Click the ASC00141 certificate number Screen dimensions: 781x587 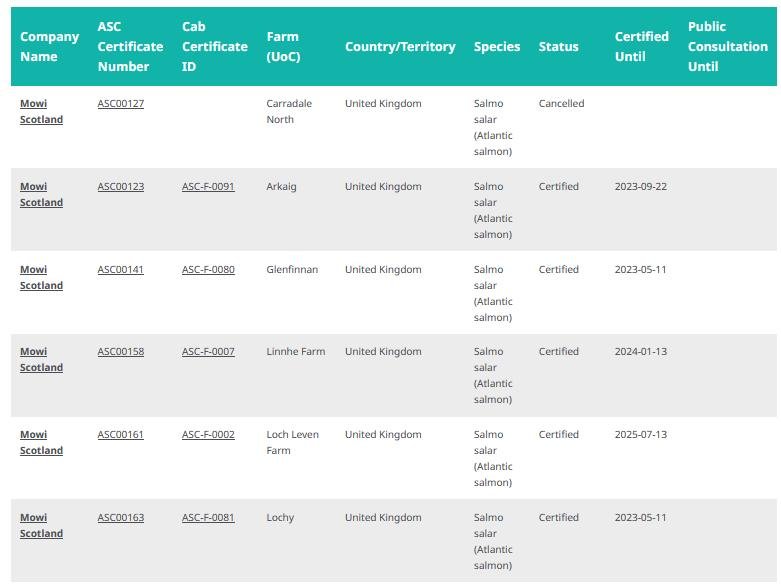click(120, 270)
